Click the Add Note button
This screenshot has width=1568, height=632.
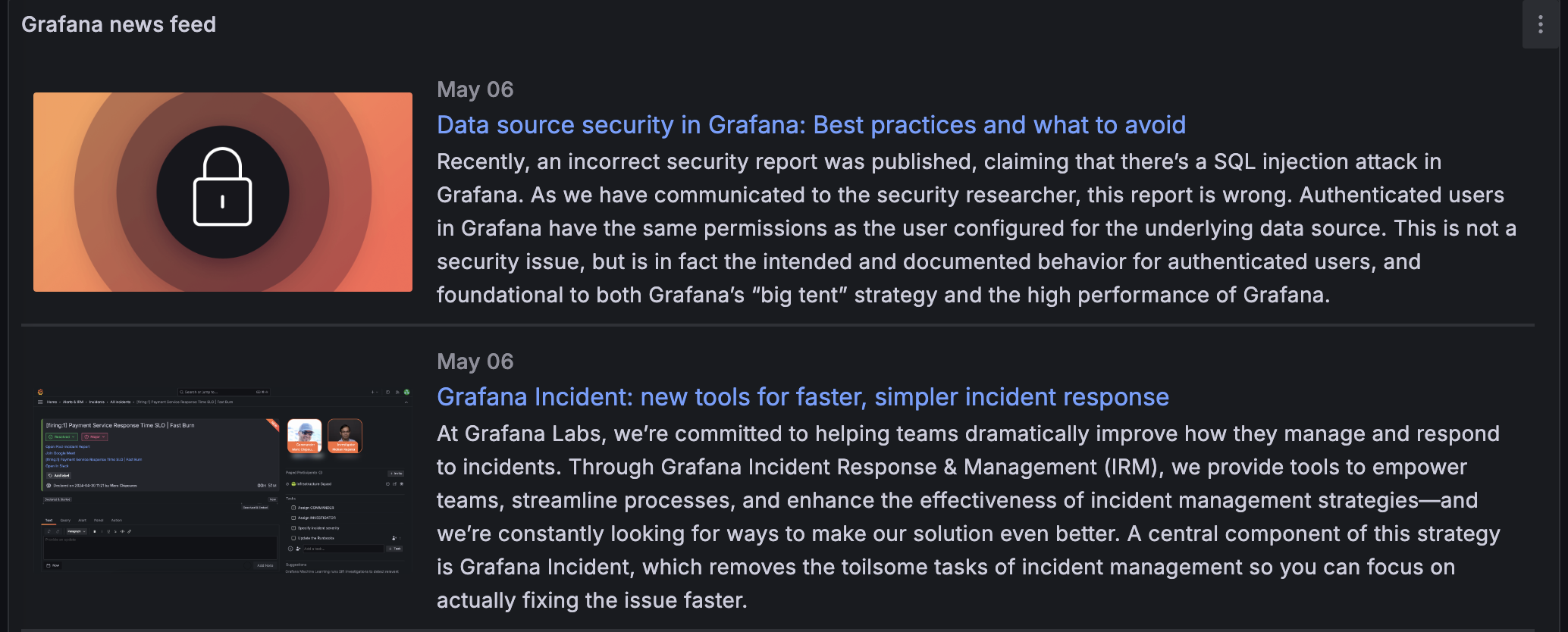coord(264,565)
